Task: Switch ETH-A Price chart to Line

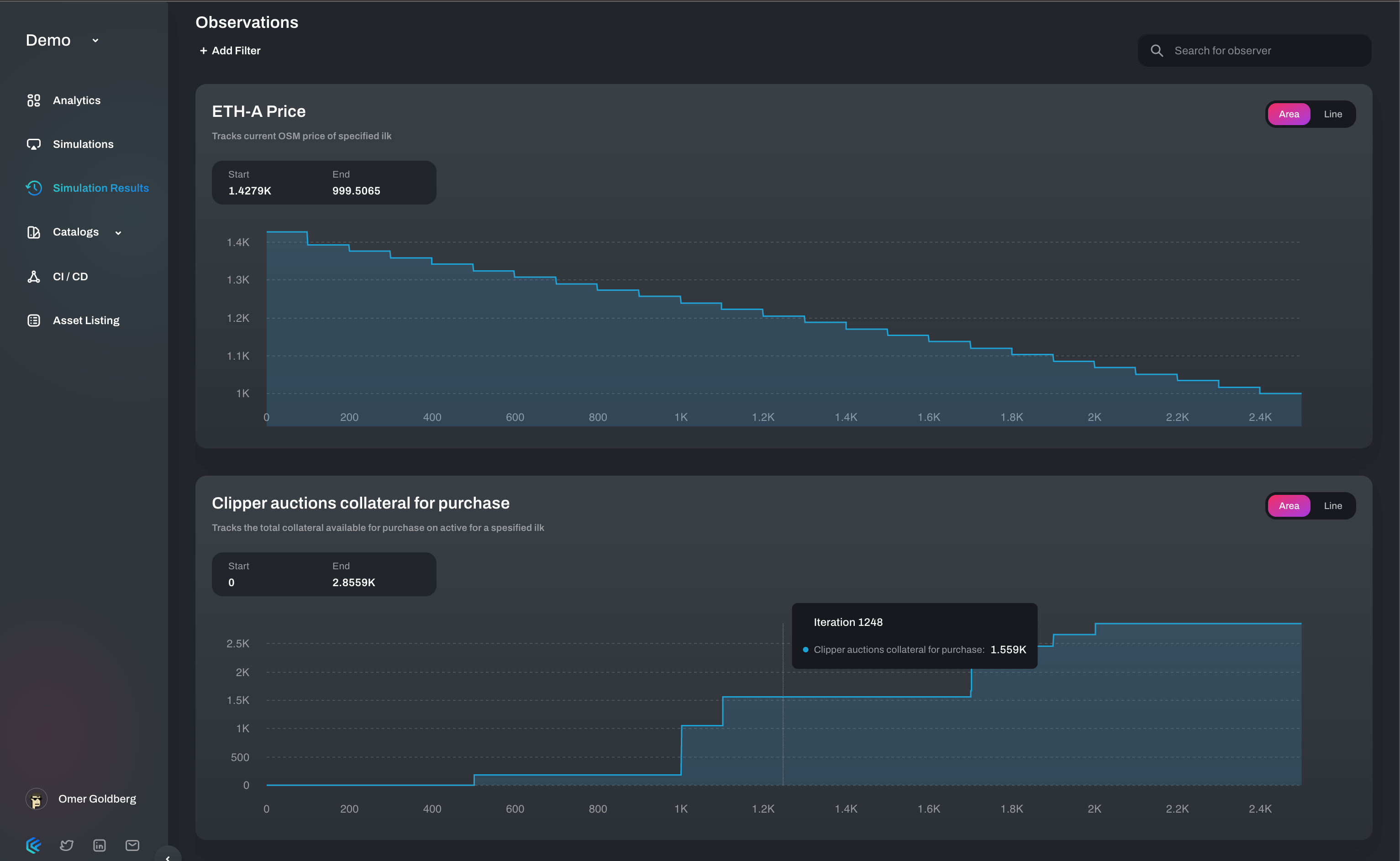Action: 1332,114
